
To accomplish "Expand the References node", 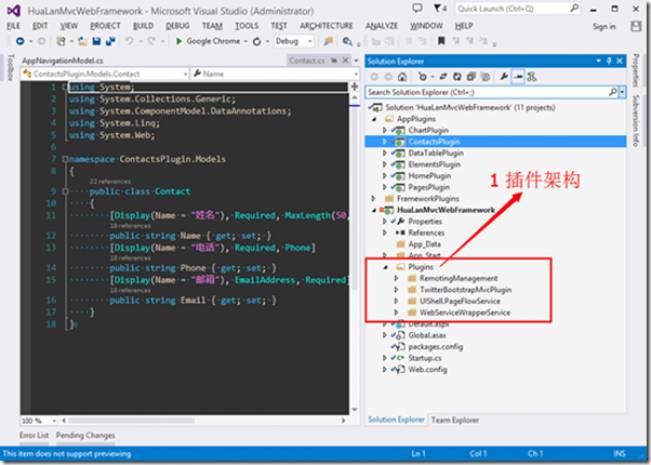I will tap(384, 232).
